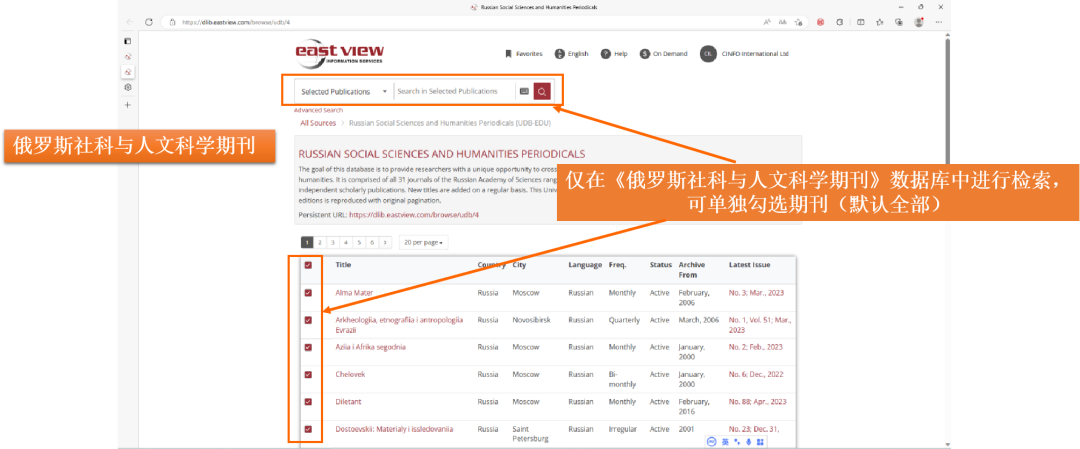The height and width of the screenshot is (449, 1080).
Task: Open the Persistent URL link
Action: [x=414, y=215]
